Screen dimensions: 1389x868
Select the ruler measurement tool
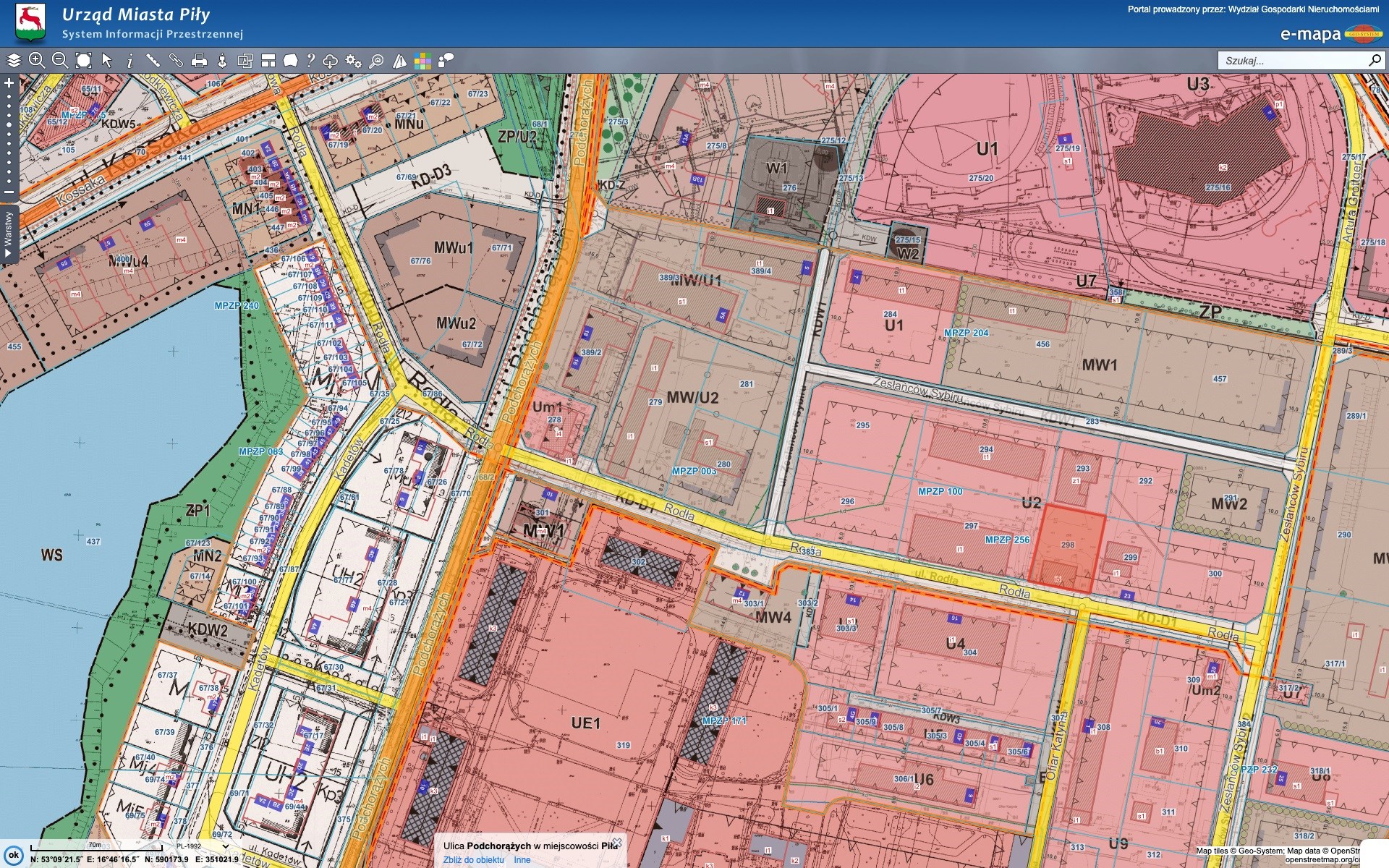click(153, 61)
